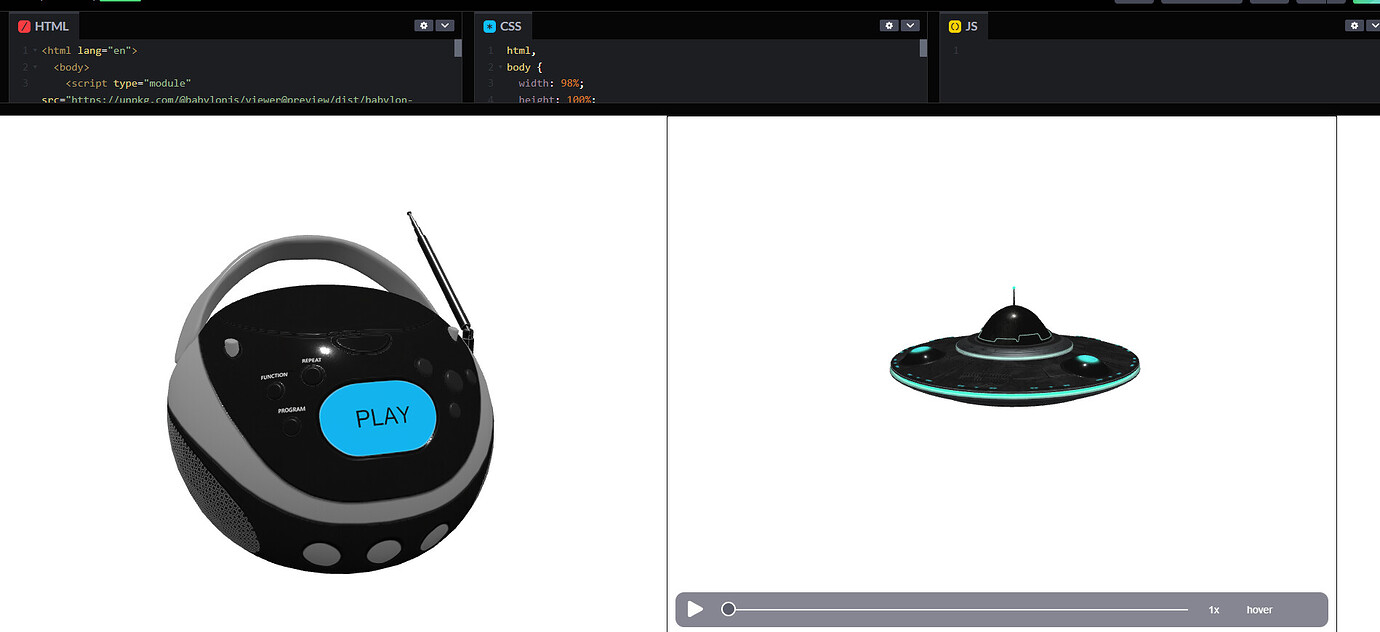Open the CSS panel settings gear
1380x632 pixels.
[x=889, y=25]
